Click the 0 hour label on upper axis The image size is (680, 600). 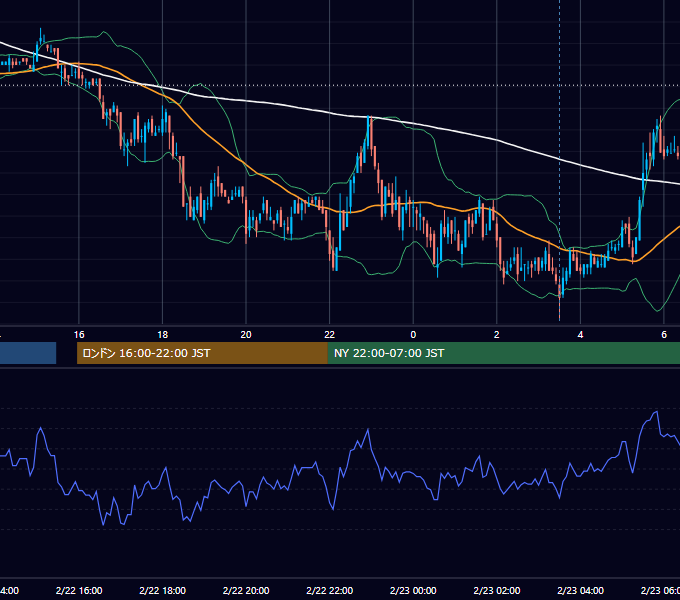[x=413, y=335]
